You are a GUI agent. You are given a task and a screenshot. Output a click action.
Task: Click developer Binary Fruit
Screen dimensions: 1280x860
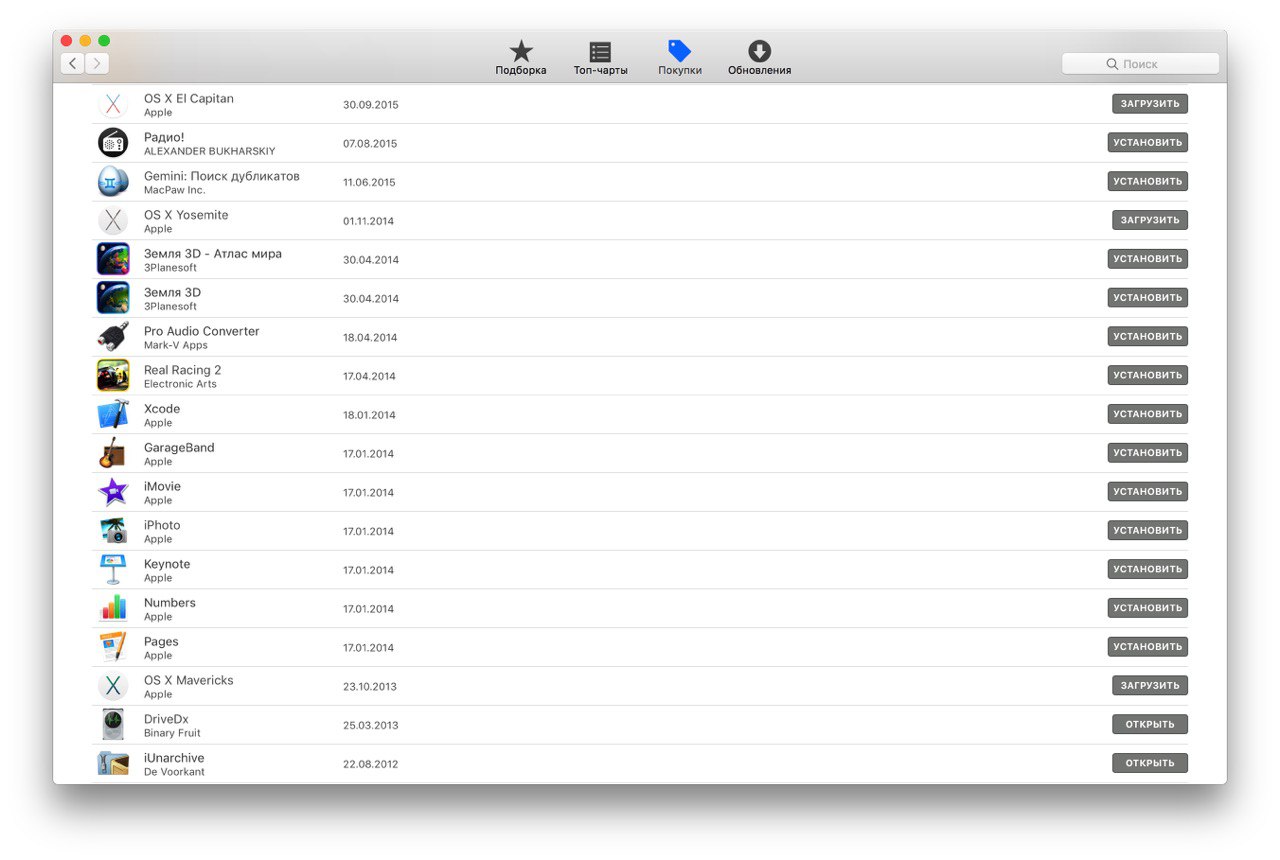(172, 733)
